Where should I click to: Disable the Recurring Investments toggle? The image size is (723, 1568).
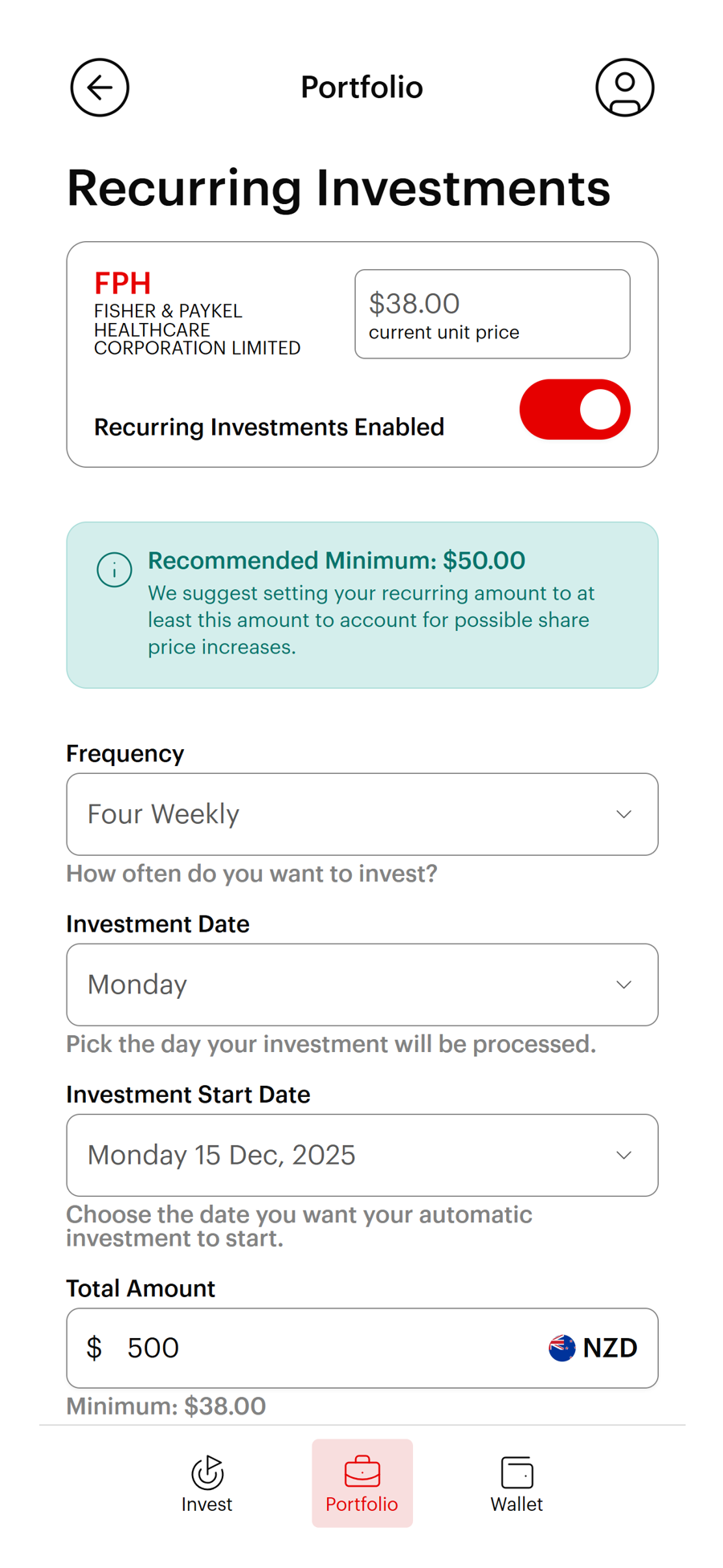pyautogui.click(x=574, y=410)
